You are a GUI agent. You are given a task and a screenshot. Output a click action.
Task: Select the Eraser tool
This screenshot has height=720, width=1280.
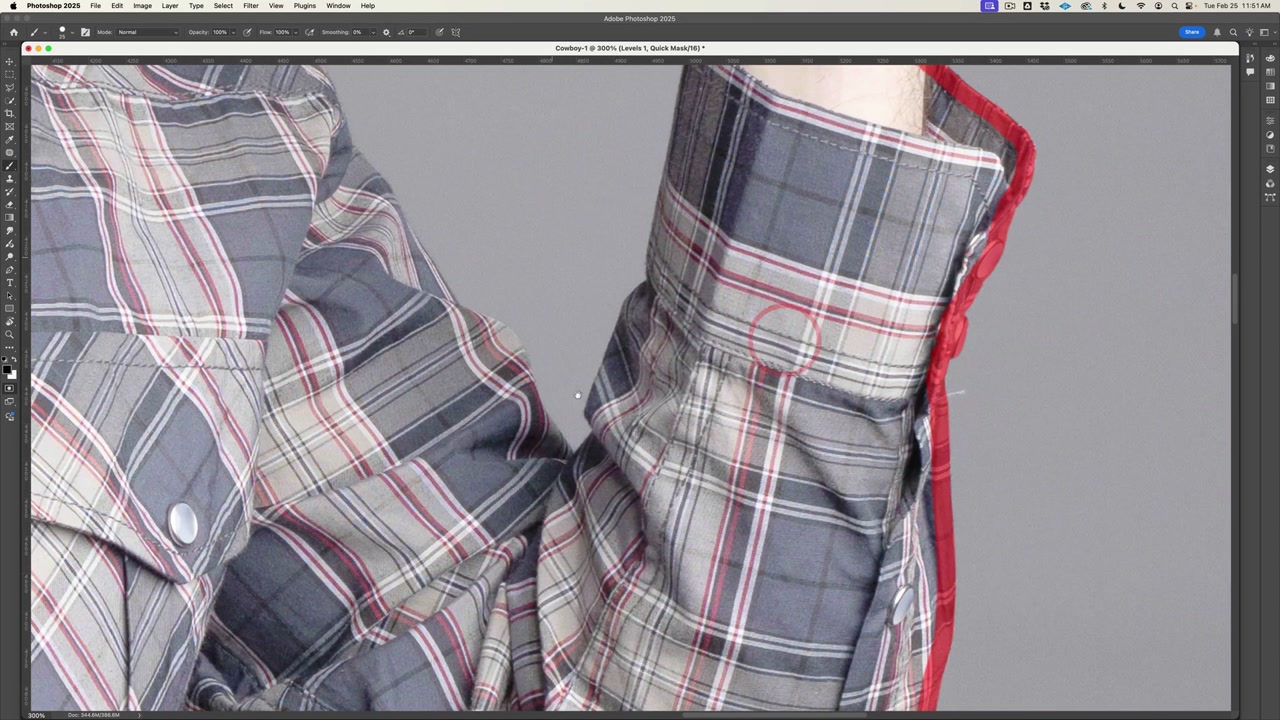click(x=10, y=201)
